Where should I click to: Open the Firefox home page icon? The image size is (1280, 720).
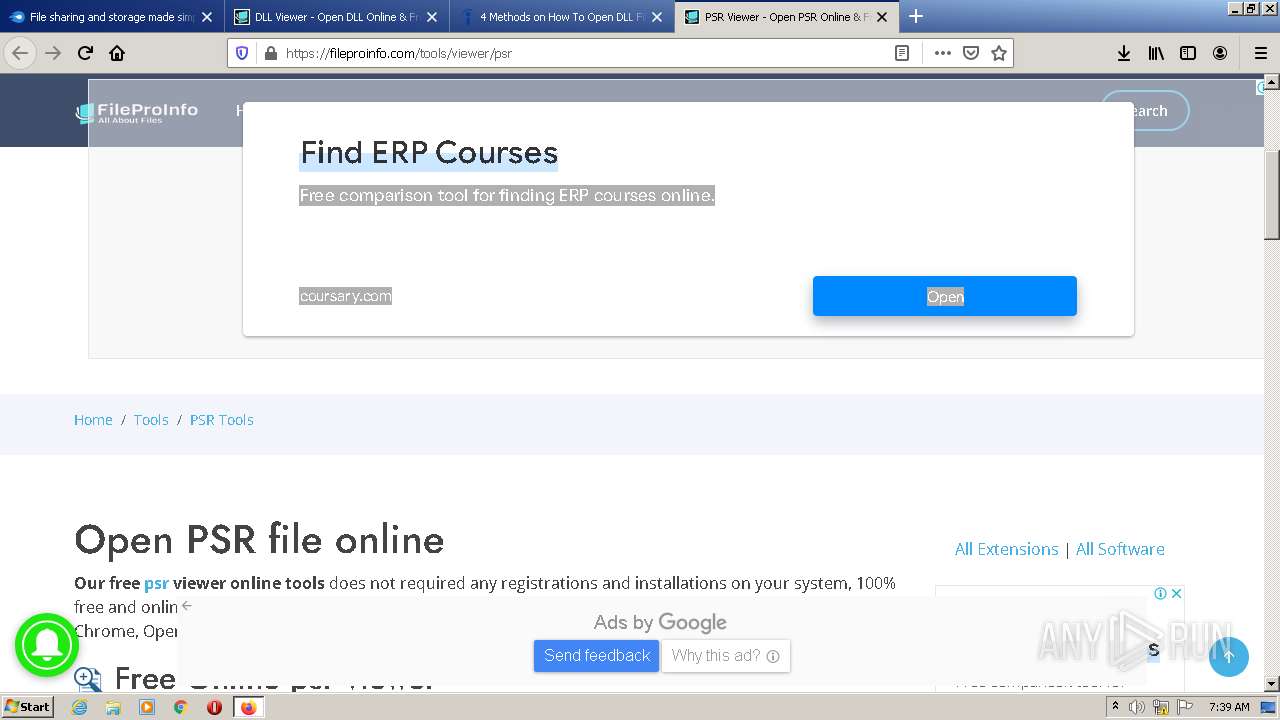[x=117, y=53]
